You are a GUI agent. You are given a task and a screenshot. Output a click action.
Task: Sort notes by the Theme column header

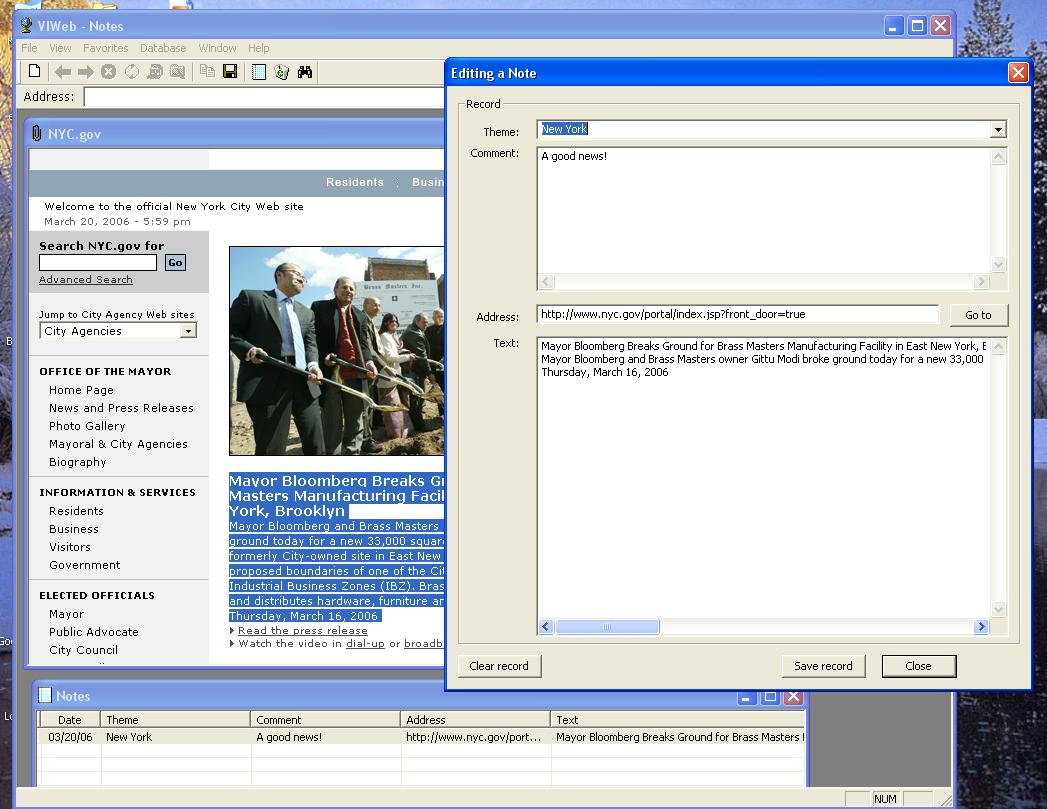coord(175,720)
